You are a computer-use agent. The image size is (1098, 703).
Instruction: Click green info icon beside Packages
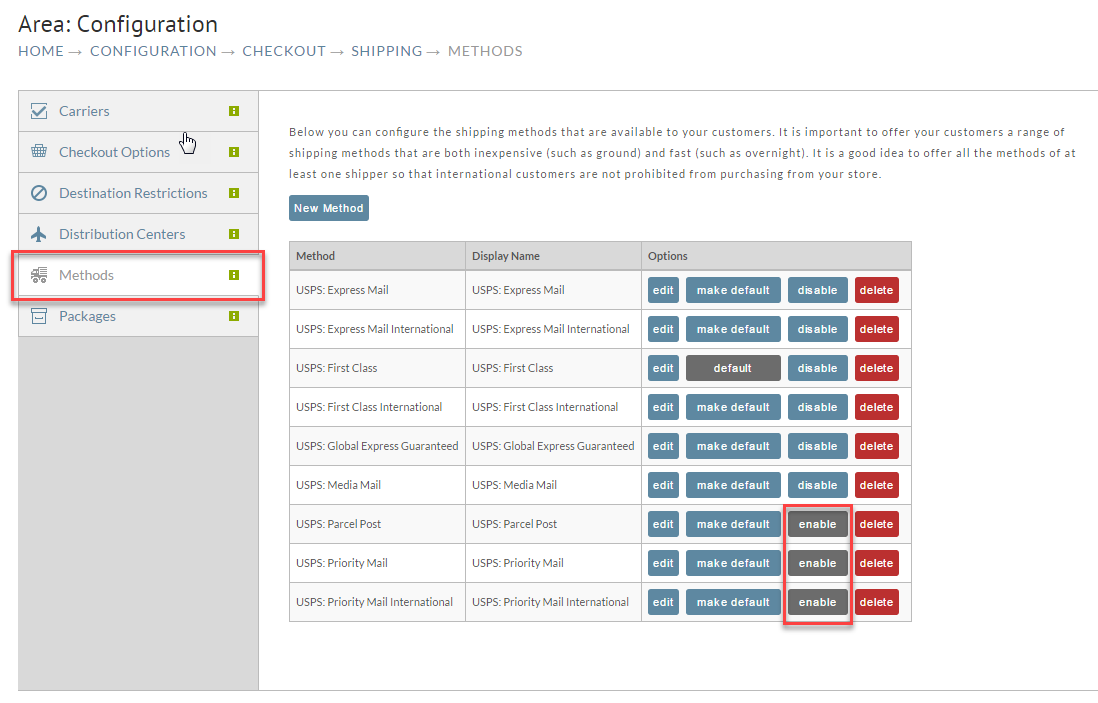click(x=234, y=316)
